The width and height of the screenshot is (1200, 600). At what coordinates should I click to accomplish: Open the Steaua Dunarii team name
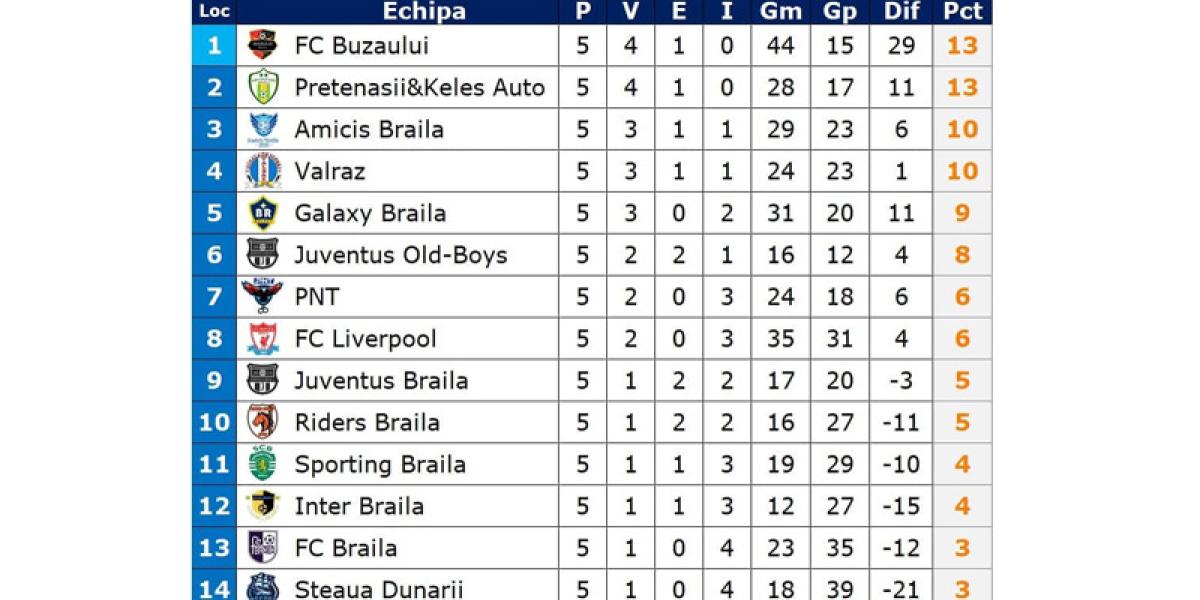coord(378,589)
